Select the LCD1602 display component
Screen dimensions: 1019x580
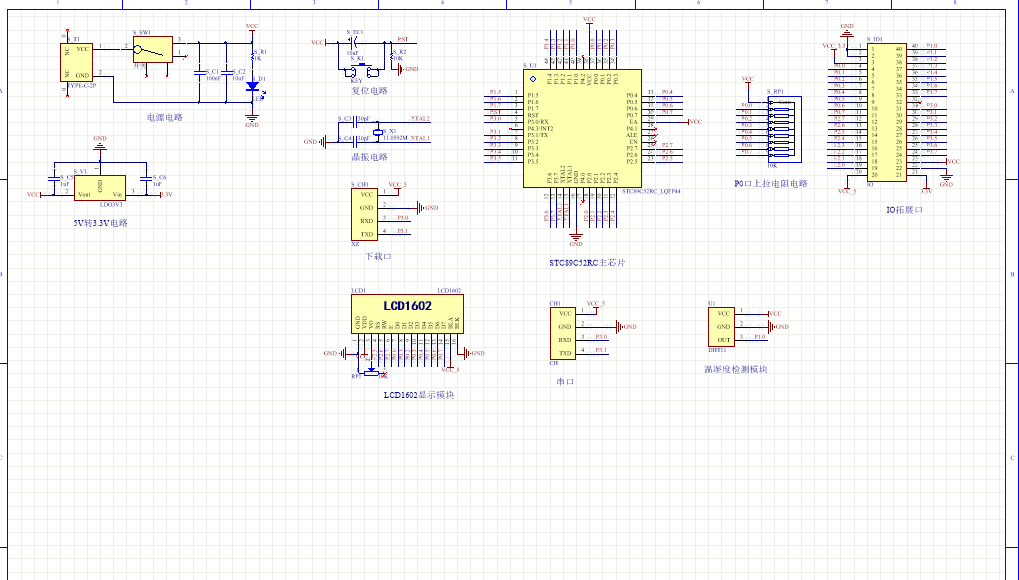407,314
